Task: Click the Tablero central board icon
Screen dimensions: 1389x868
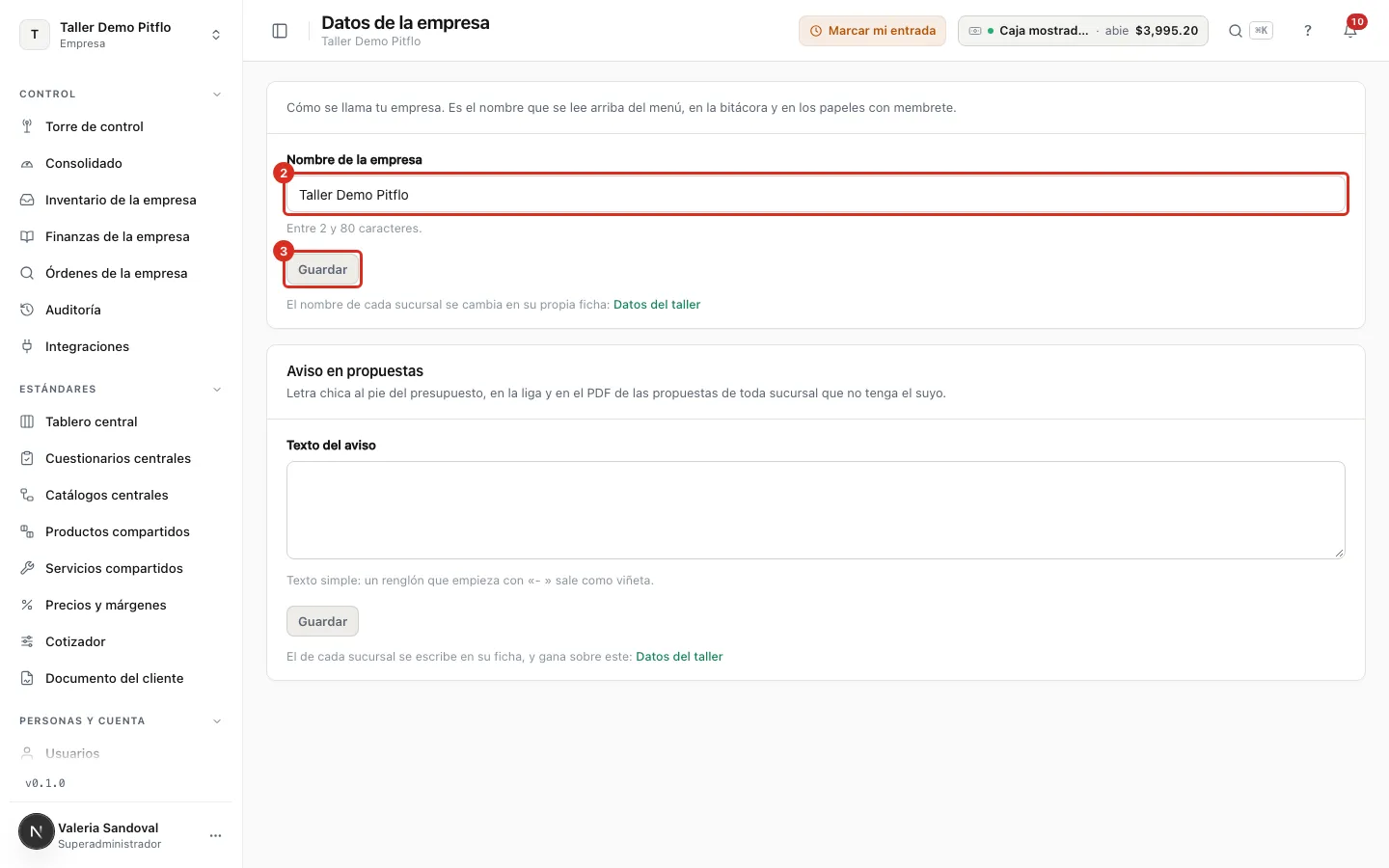Action: [27, 421]
